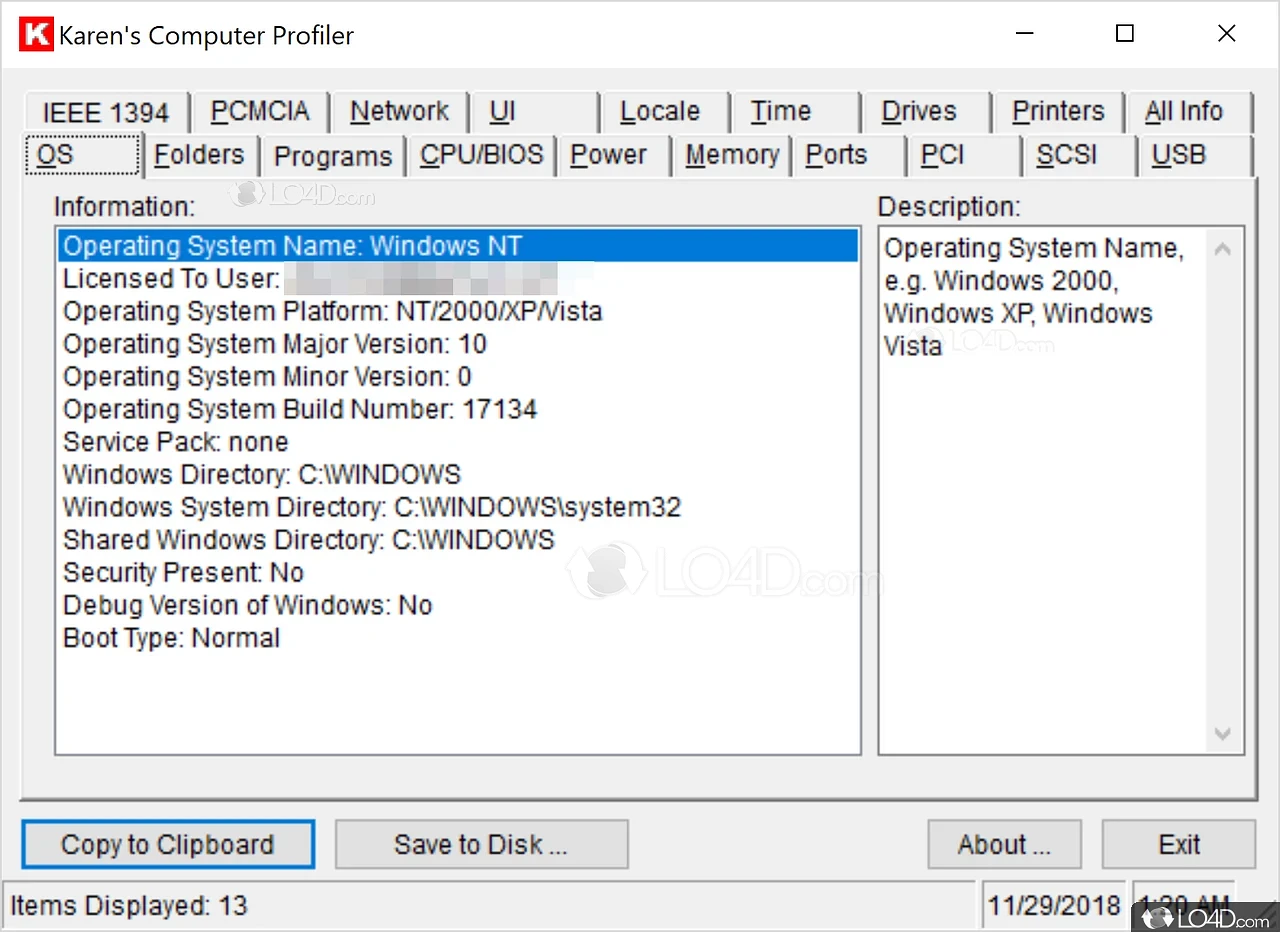Click the Save to Disk button
This screenshot has height=932, width=1280.
click(481, 845)
